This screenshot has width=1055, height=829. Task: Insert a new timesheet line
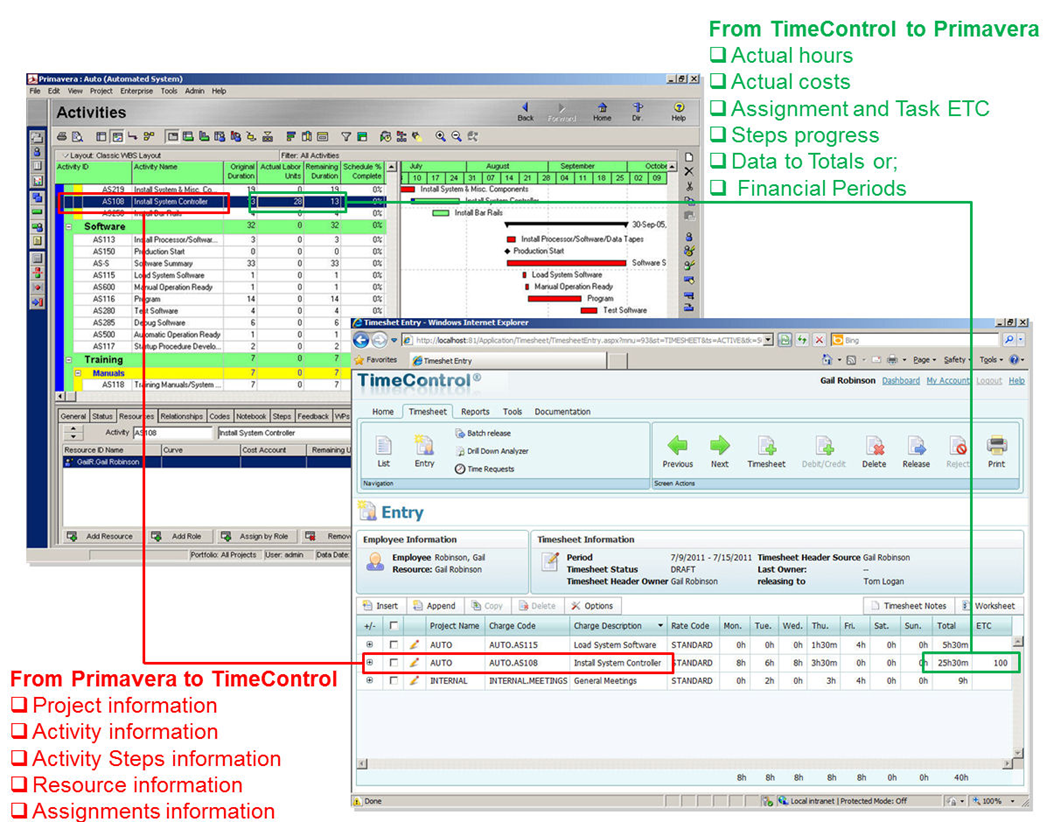[x=381, y=606]
